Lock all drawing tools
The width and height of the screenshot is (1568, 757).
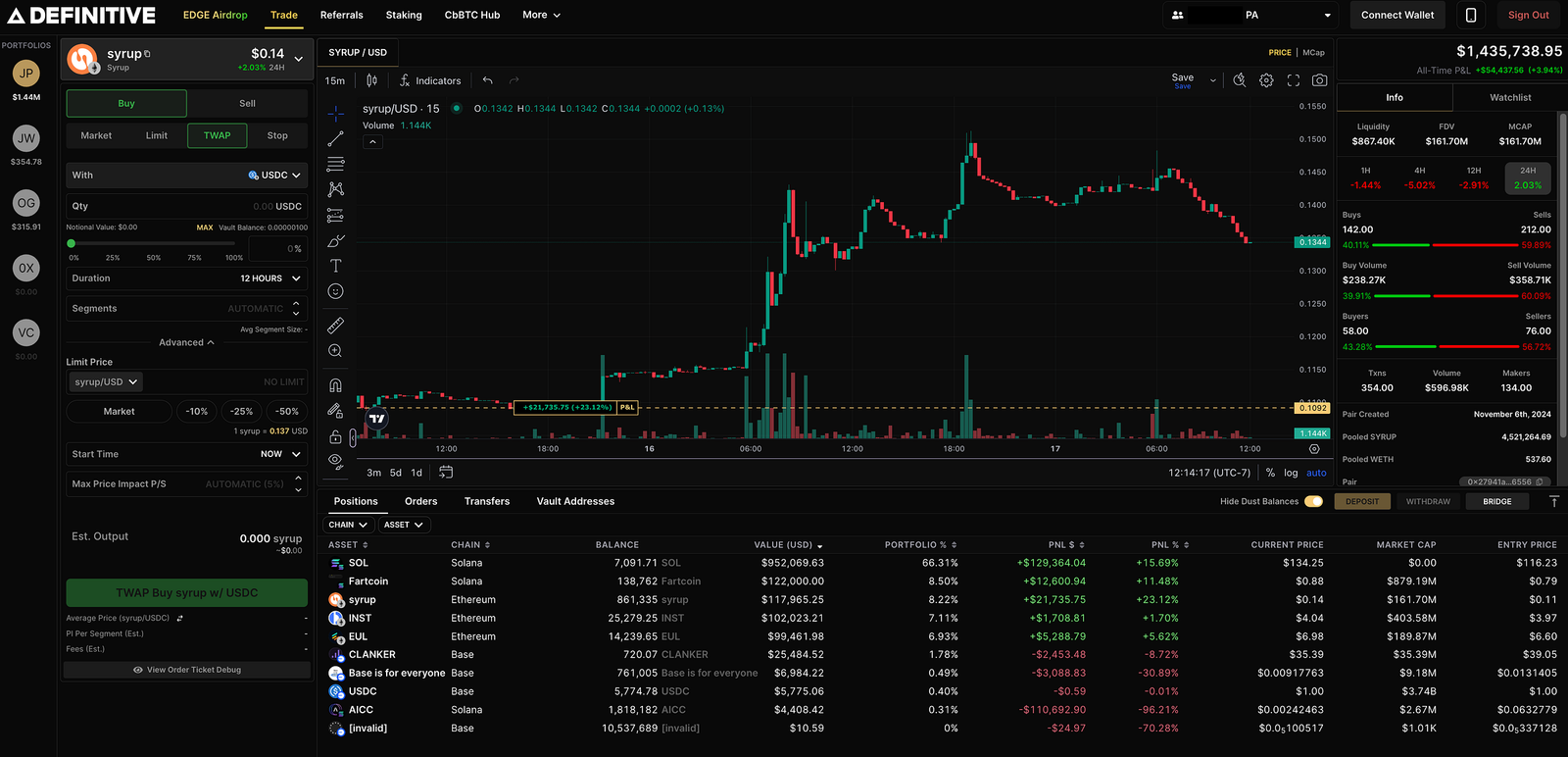coord(335,436)
